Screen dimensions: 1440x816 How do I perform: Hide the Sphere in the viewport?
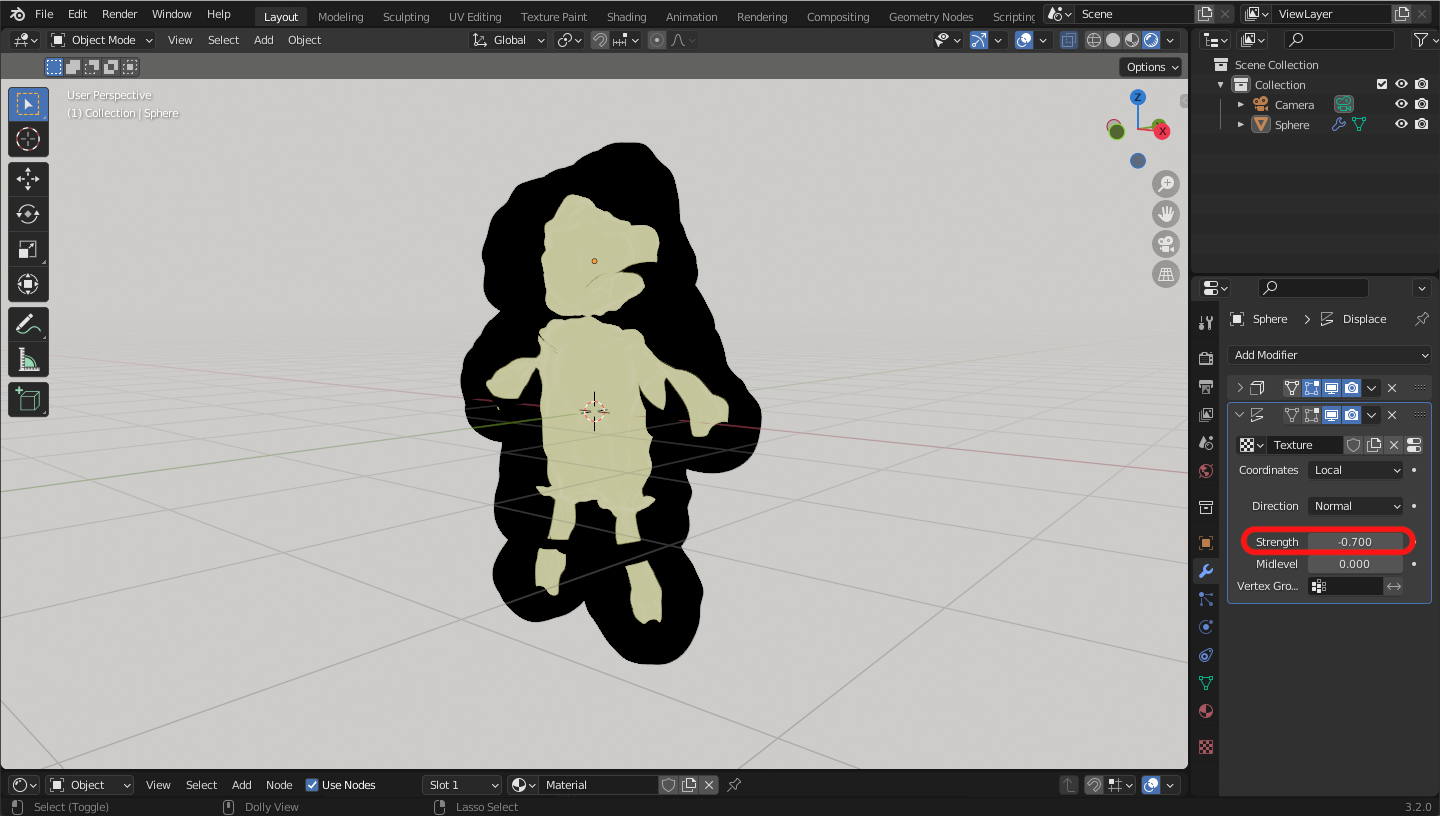click(x=1402, y=125)
